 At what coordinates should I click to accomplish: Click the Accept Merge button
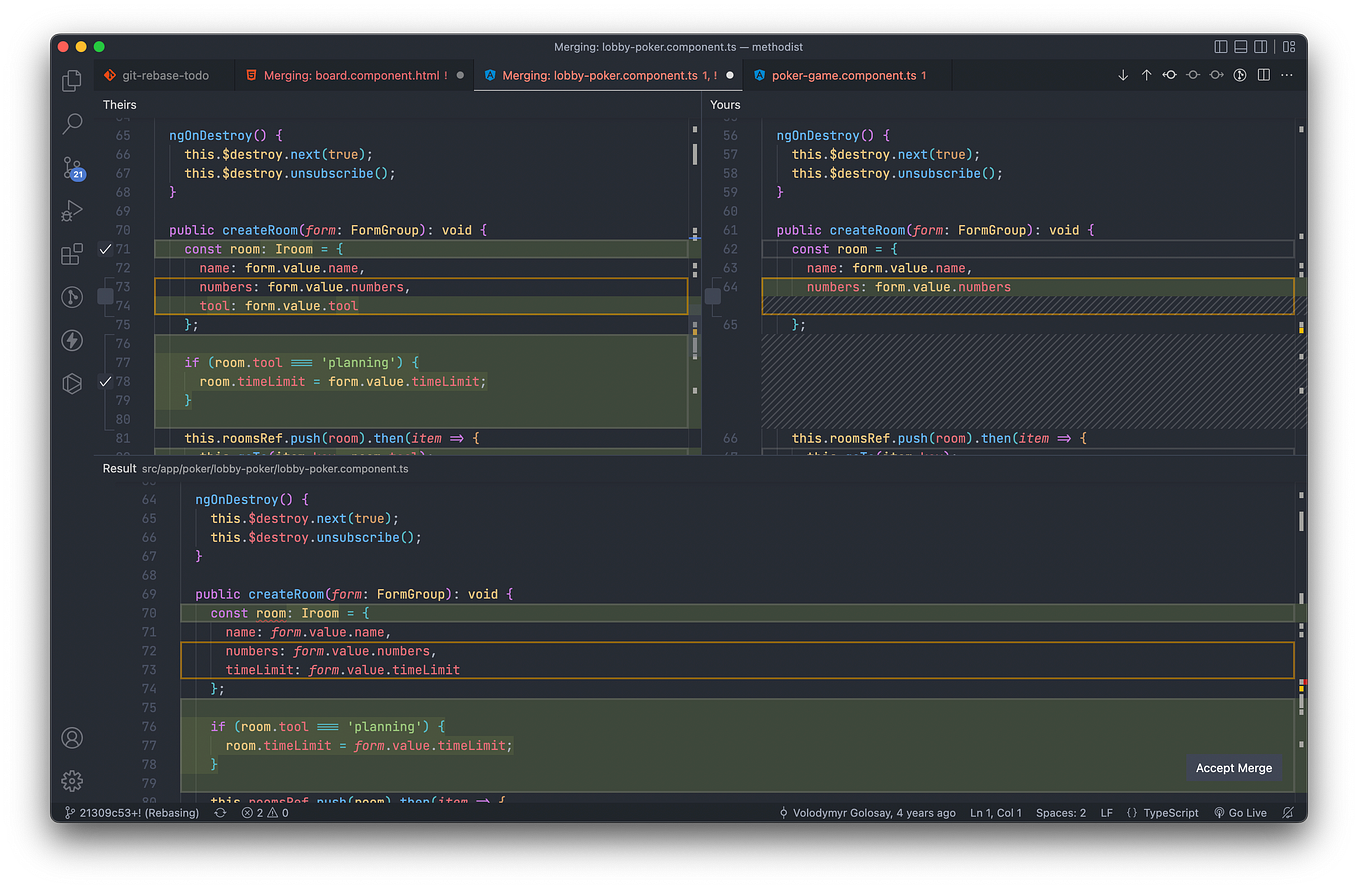click(x=1233, y=767)
